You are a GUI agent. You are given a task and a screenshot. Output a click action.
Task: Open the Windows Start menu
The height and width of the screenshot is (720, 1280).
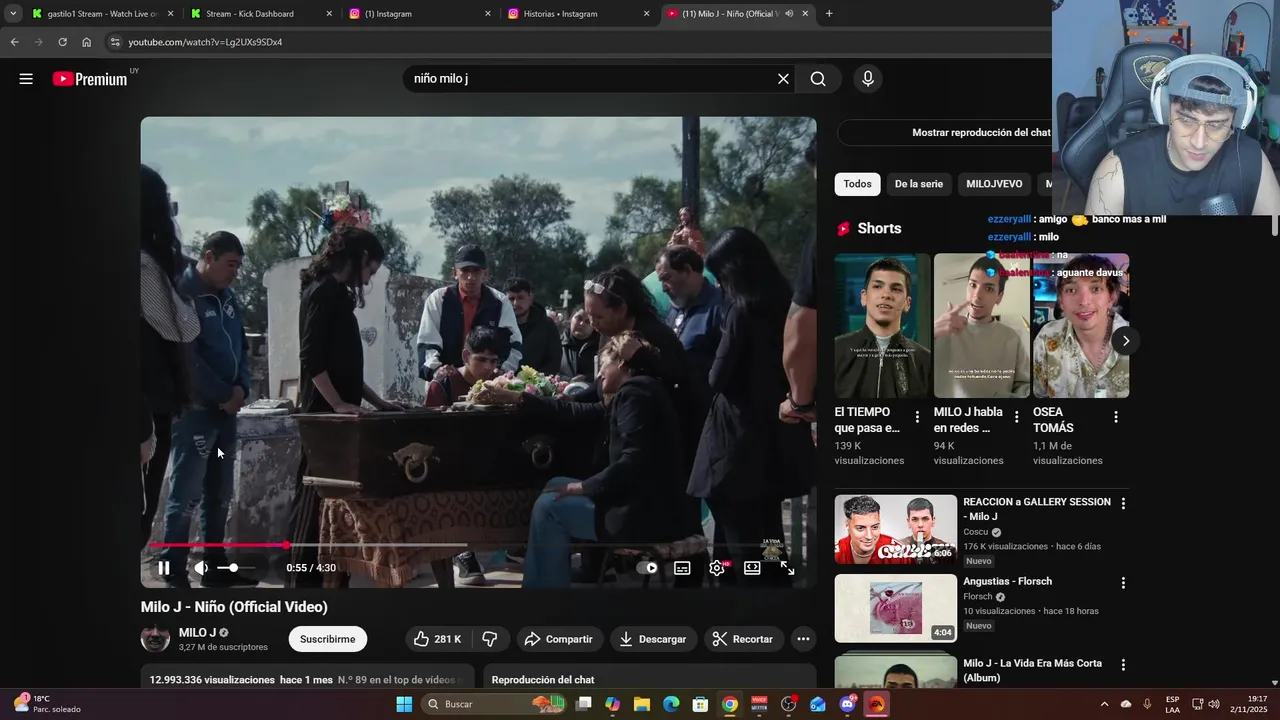click(404, 704)
